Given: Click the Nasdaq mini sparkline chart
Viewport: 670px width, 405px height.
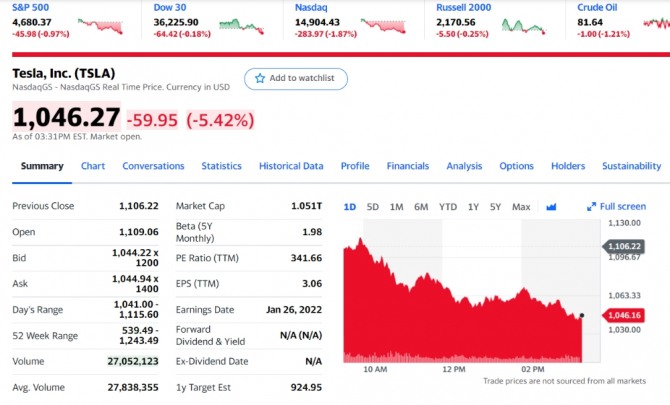Looking at the screenshot, I should [384, 25].
